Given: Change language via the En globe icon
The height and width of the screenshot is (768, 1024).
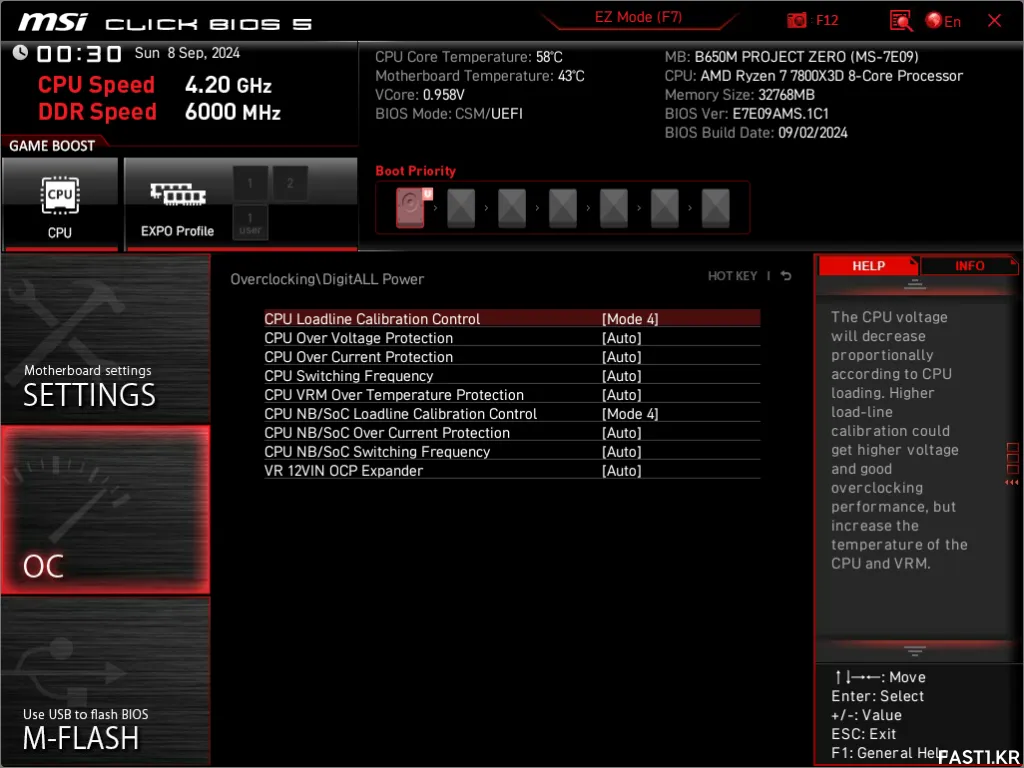Looking at the screenshot, I should (943, 21).
